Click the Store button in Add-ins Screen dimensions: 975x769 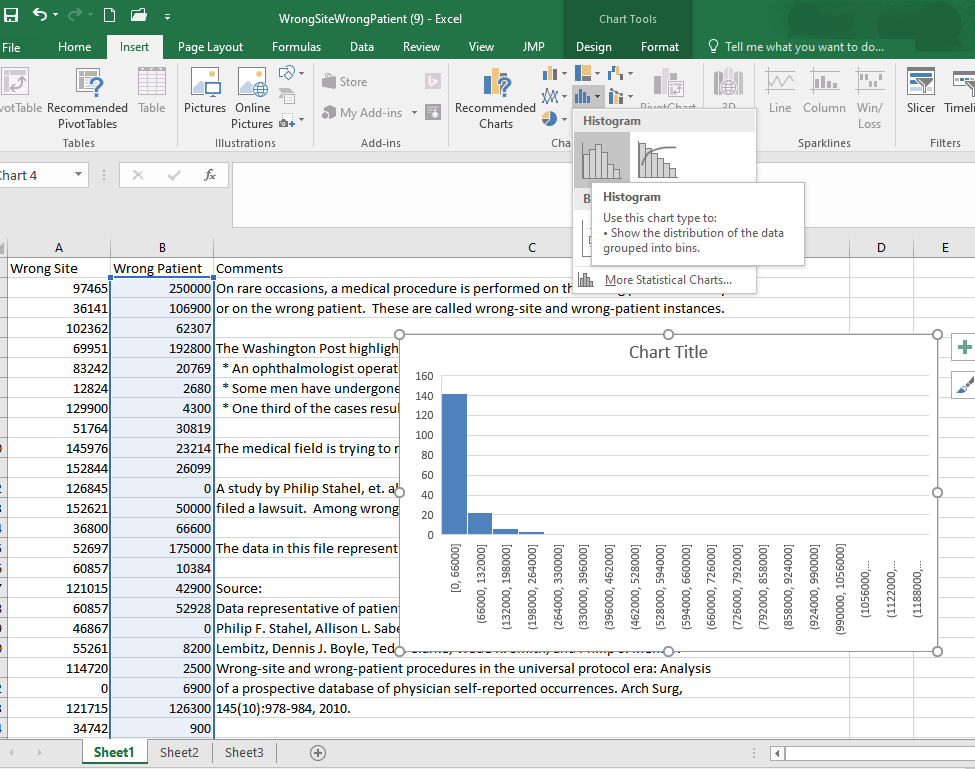tap(345, 82)
